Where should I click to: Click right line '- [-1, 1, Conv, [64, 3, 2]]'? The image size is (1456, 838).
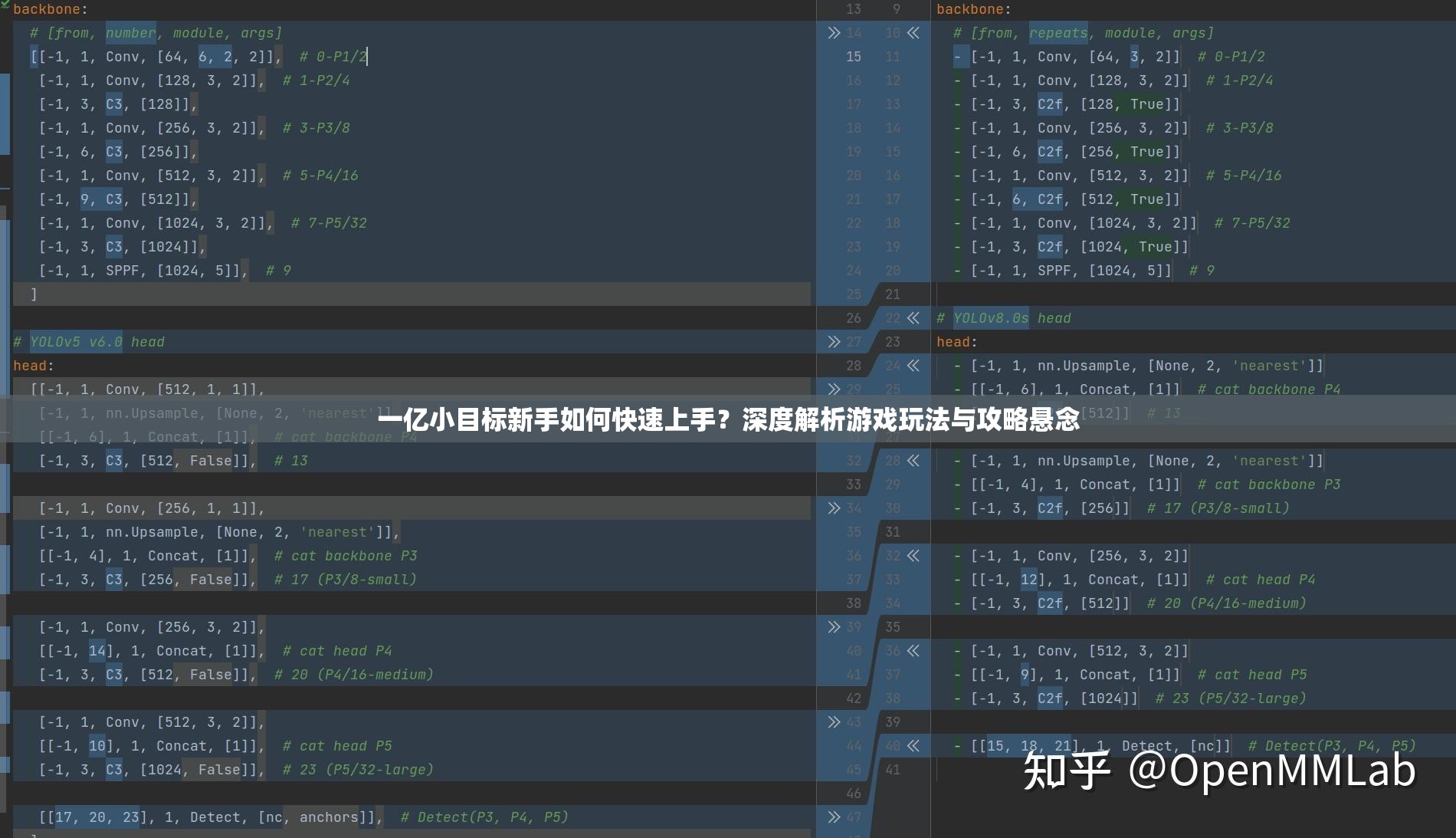pos(1067,57)
